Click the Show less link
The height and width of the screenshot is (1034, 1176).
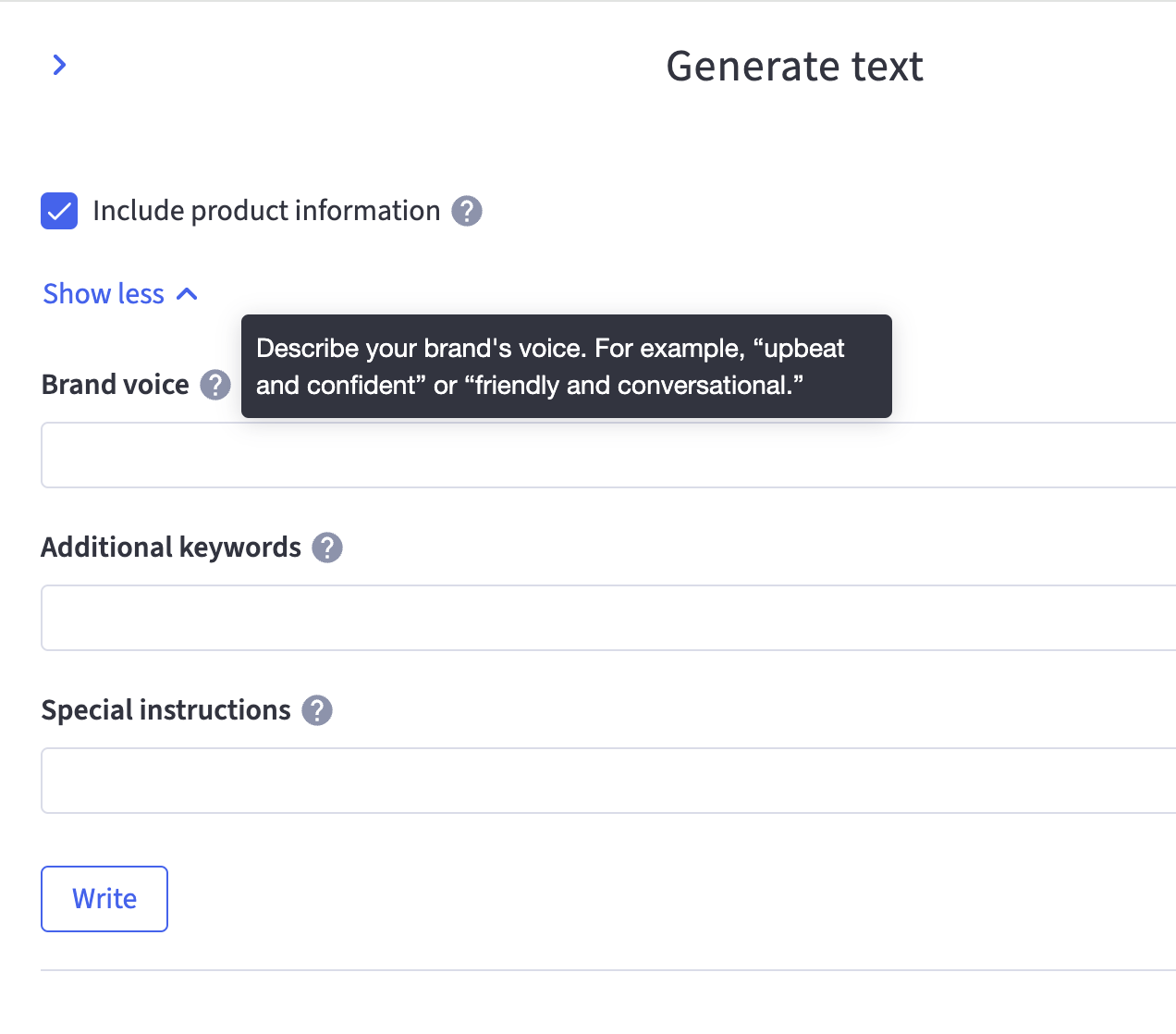[x=104, y=294]
